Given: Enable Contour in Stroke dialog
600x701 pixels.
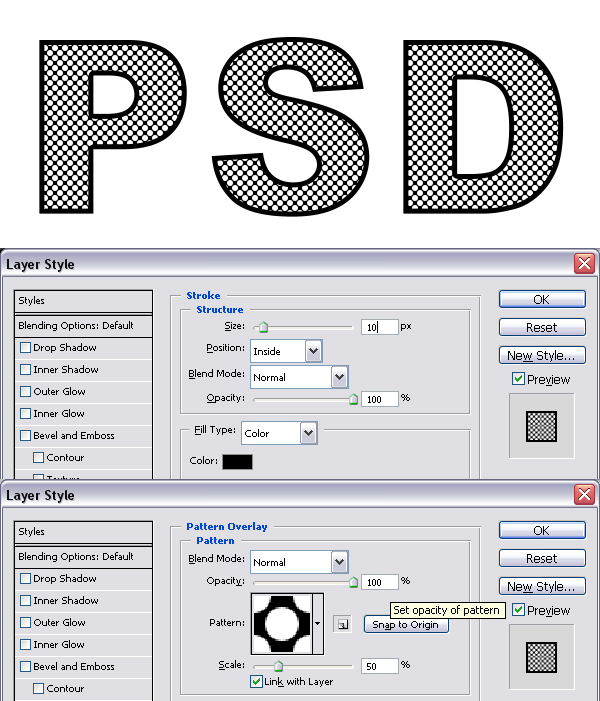Looking at the screenshot, I should tap(38, 457).
